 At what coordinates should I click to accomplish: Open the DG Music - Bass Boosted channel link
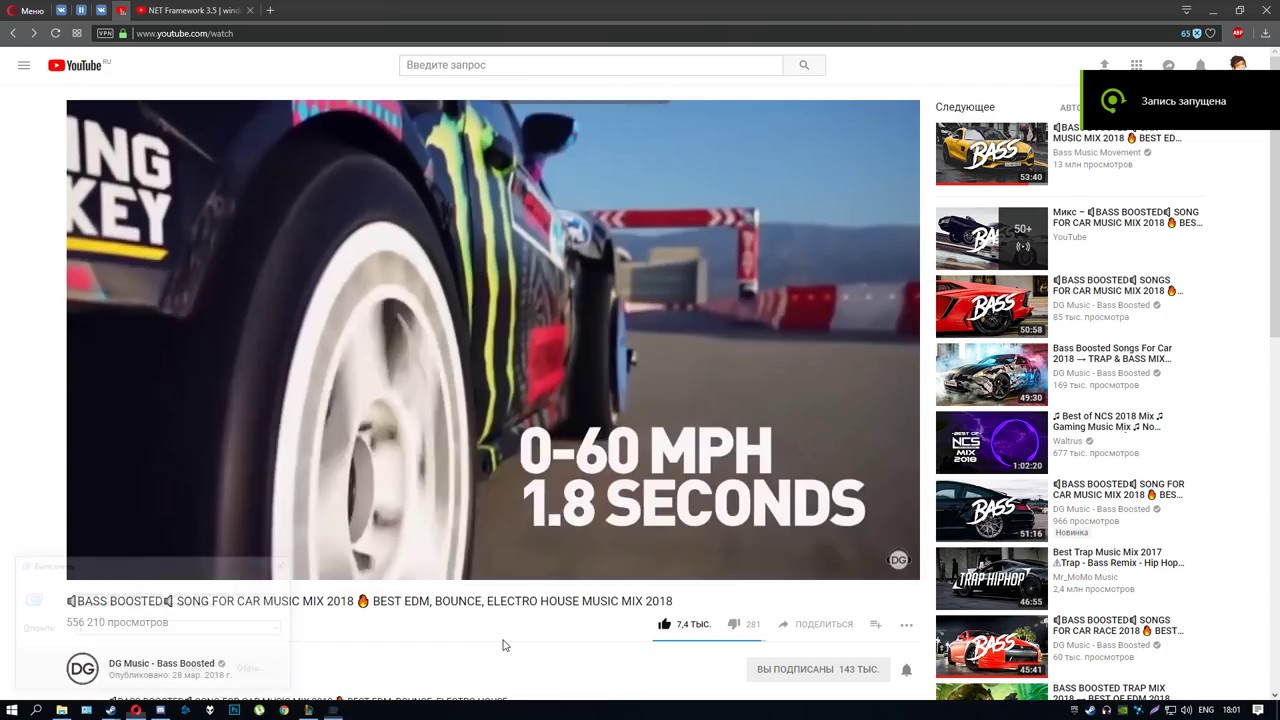[x=162, y=663]
